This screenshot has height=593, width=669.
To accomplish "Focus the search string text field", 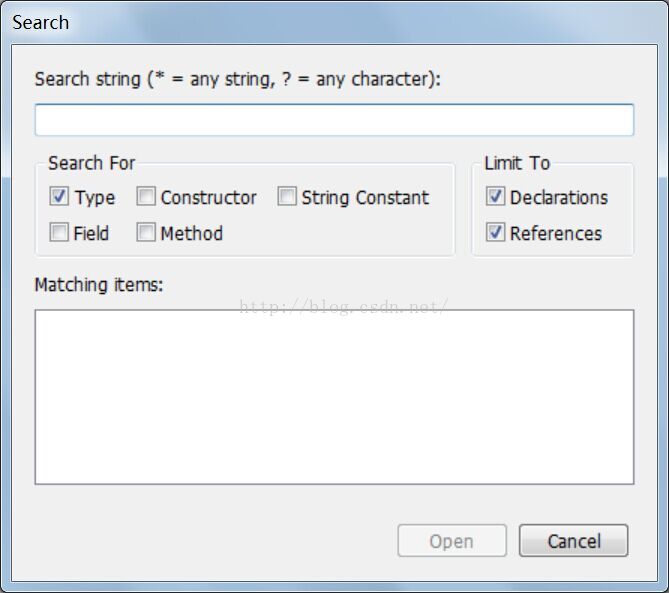I will point(334,120).
